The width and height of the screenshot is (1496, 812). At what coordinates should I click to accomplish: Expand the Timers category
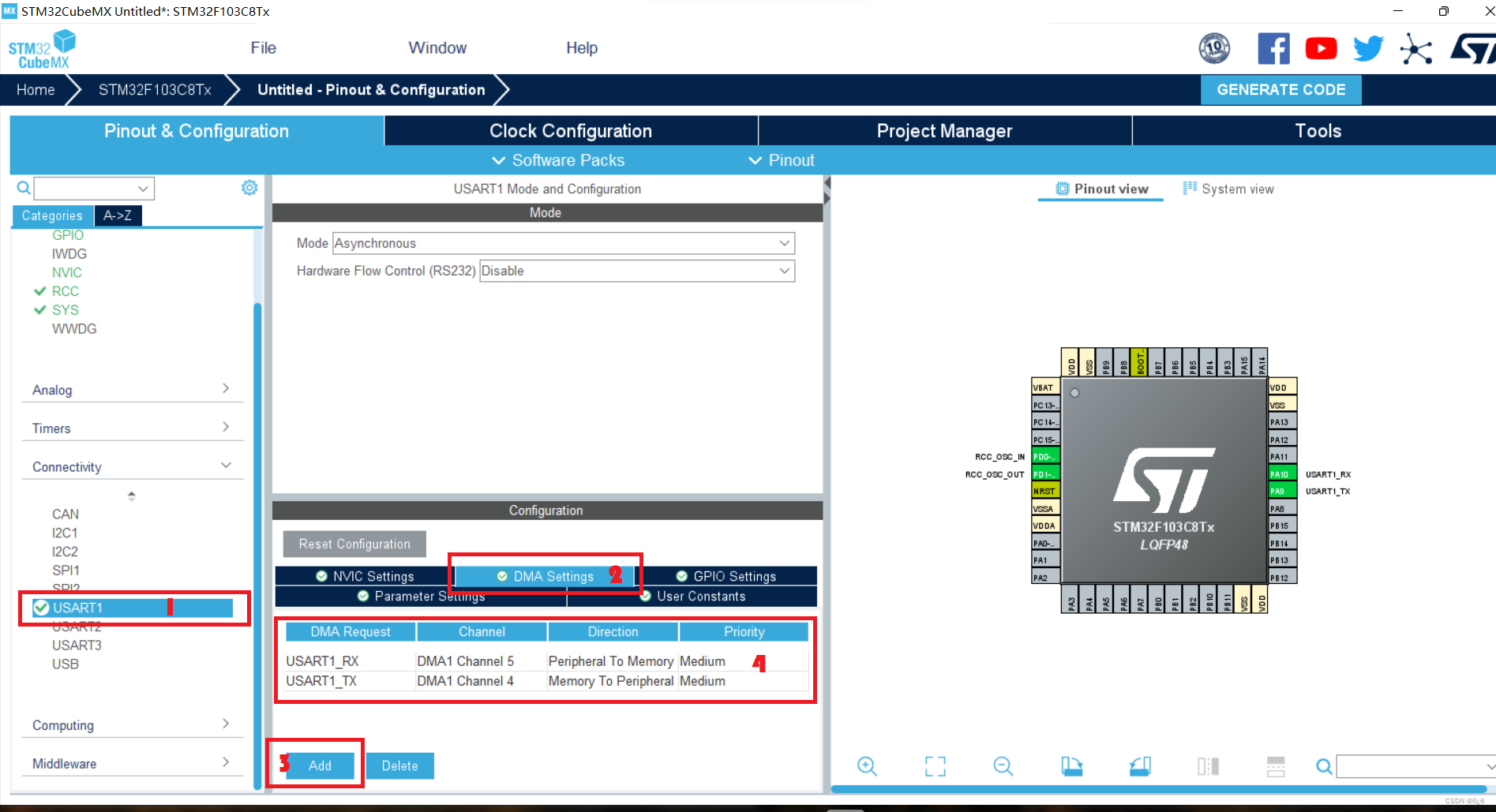coord(132,428)
